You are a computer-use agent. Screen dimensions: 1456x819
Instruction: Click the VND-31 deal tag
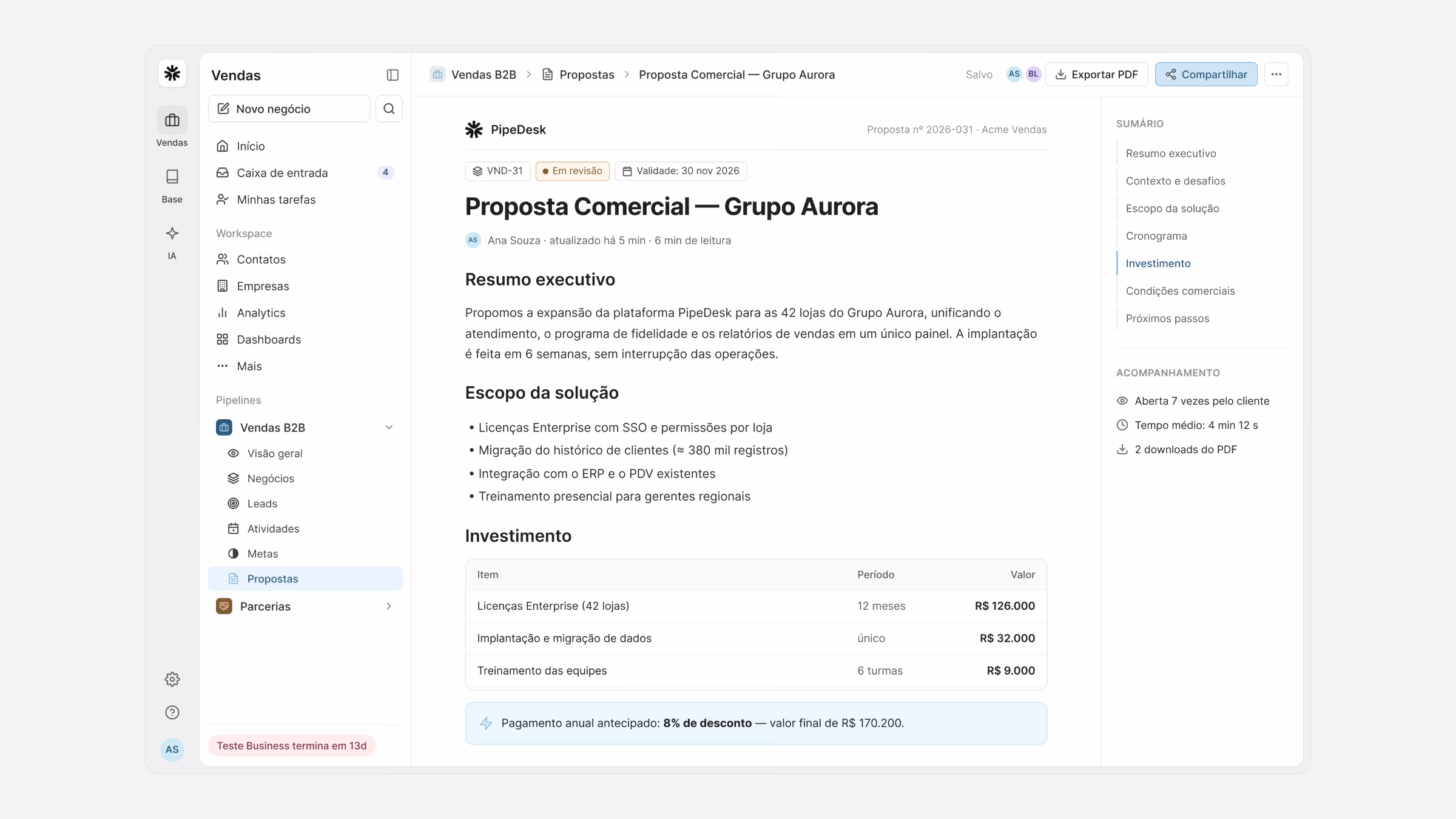click(x=498, y=171)
